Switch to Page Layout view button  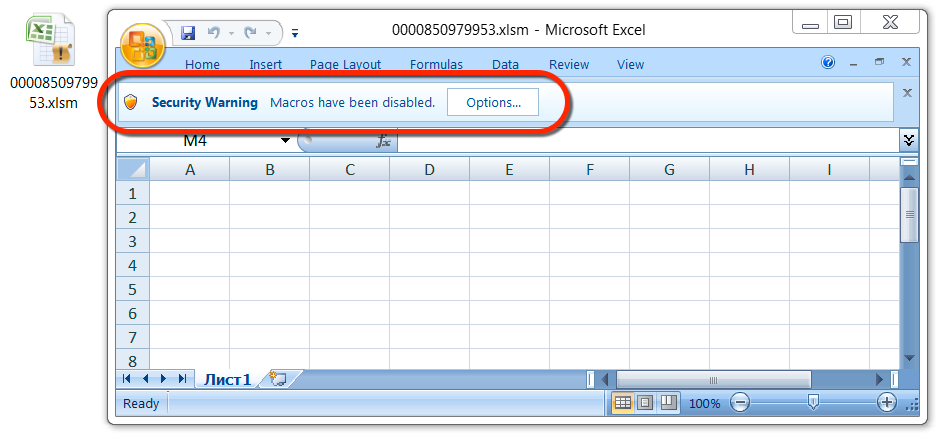[x=645, y=402]
